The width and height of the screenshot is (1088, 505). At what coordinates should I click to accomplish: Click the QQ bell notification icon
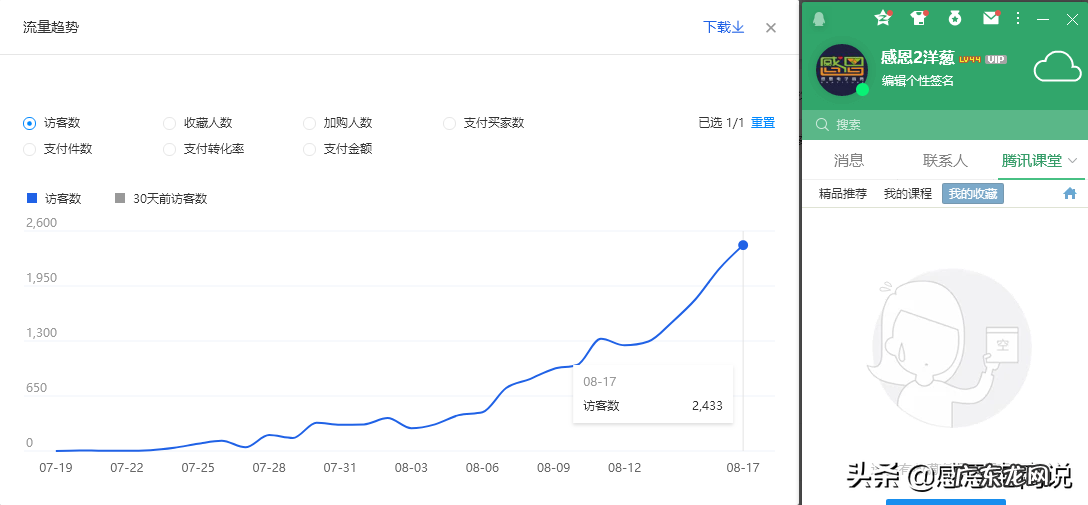(x=819, y=19)
